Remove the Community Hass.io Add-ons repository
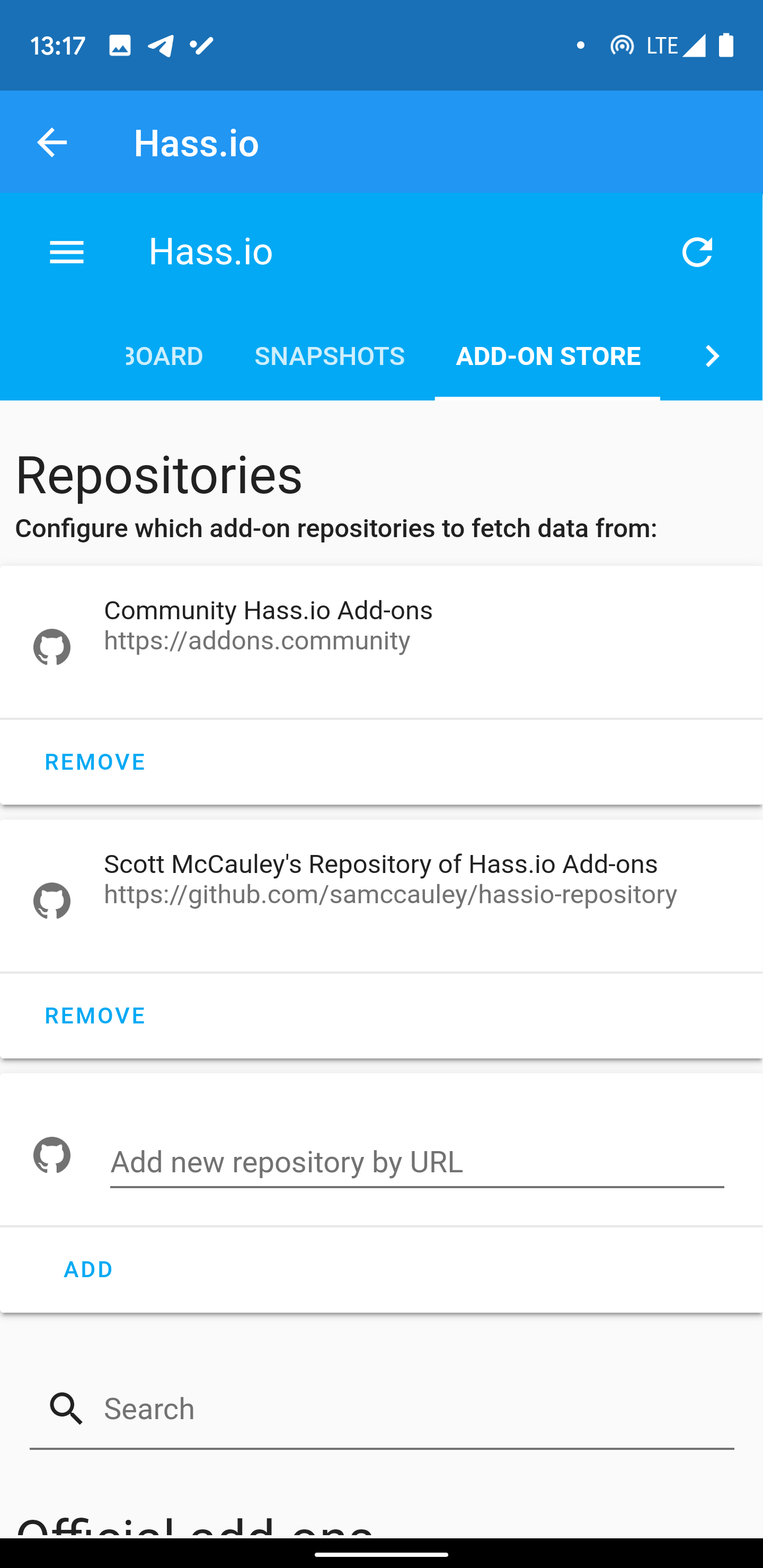 click(95, 761)
